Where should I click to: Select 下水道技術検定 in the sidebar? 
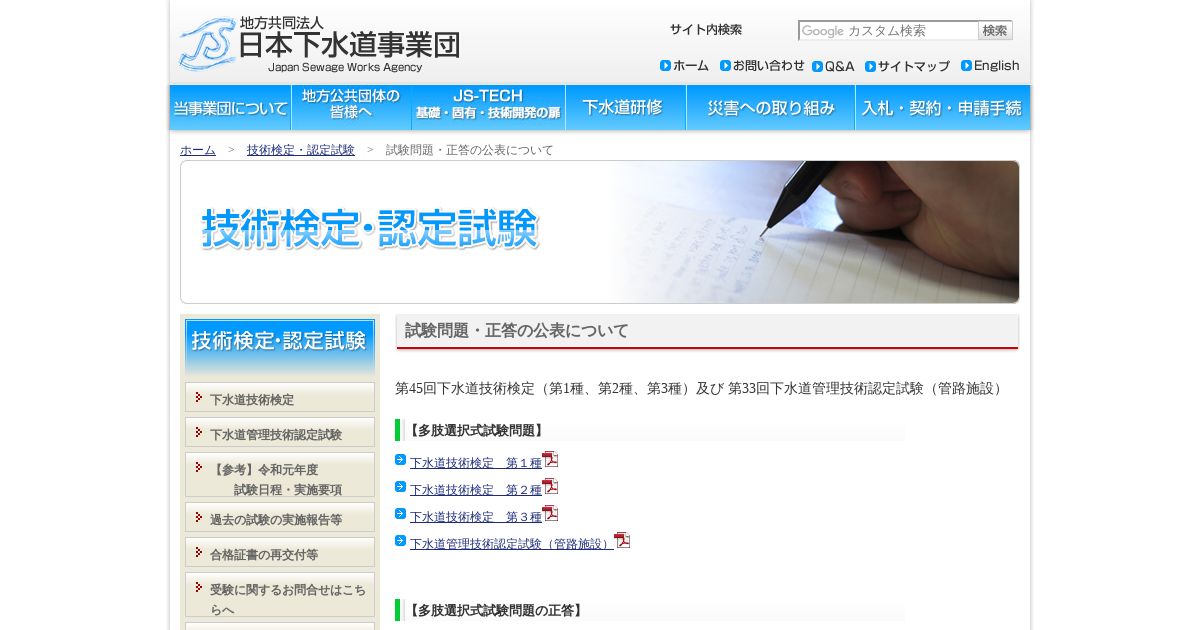[280, 397]
